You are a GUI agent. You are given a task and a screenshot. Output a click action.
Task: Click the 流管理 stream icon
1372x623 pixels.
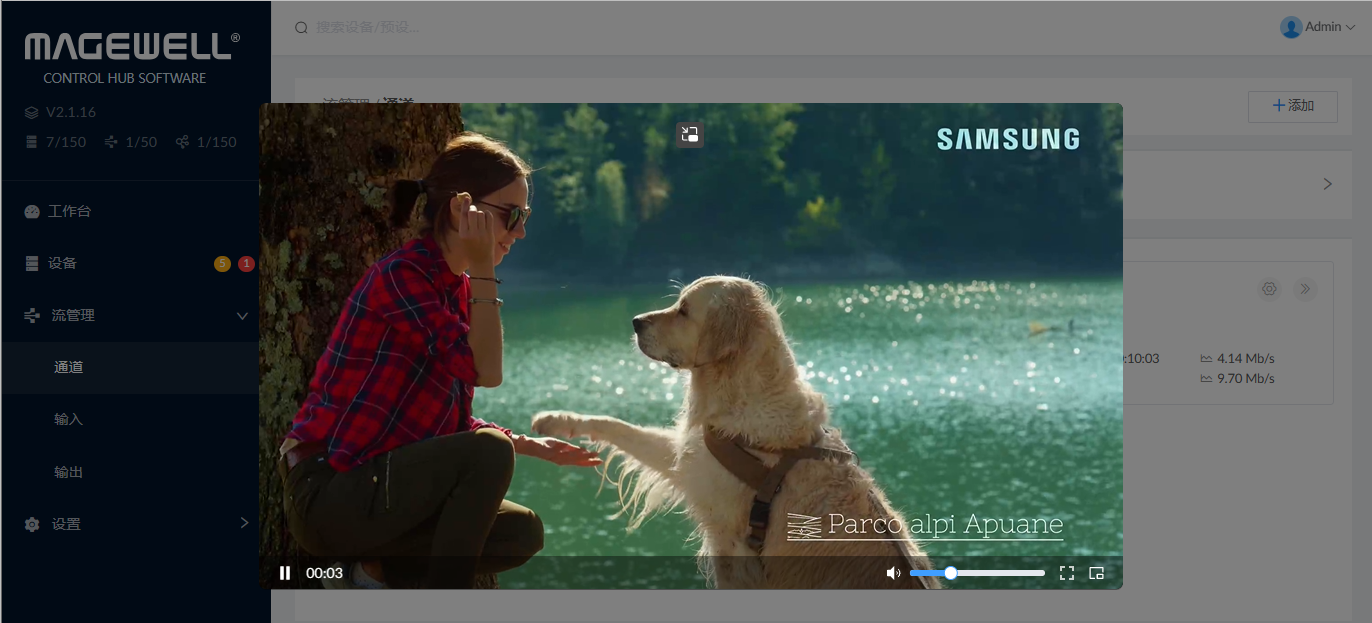pyautogui.click(x=32, y=316)
